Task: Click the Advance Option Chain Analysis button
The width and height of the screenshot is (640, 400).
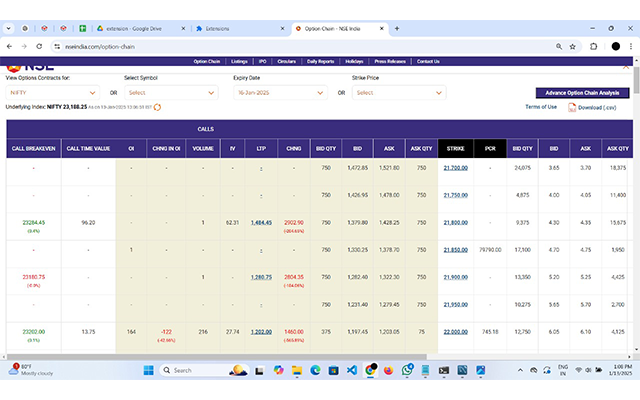Action: coord(582,93)
